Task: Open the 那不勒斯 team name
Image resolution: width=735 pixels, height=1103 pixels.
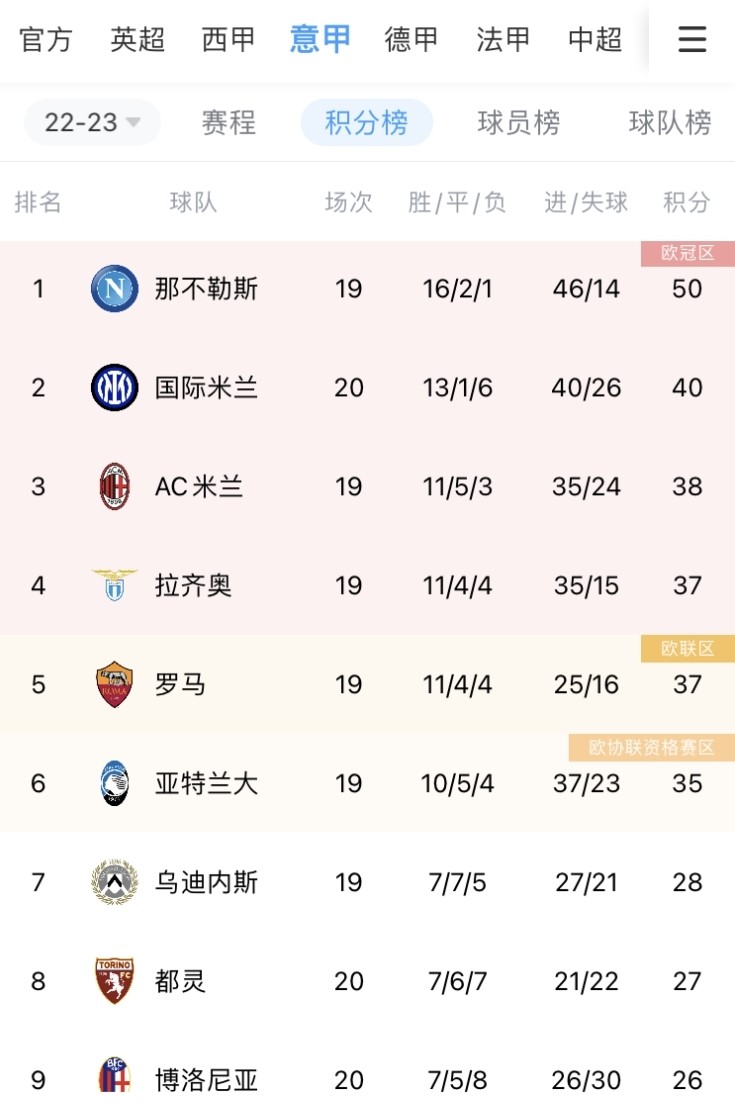Action: [x=207, y=289]
